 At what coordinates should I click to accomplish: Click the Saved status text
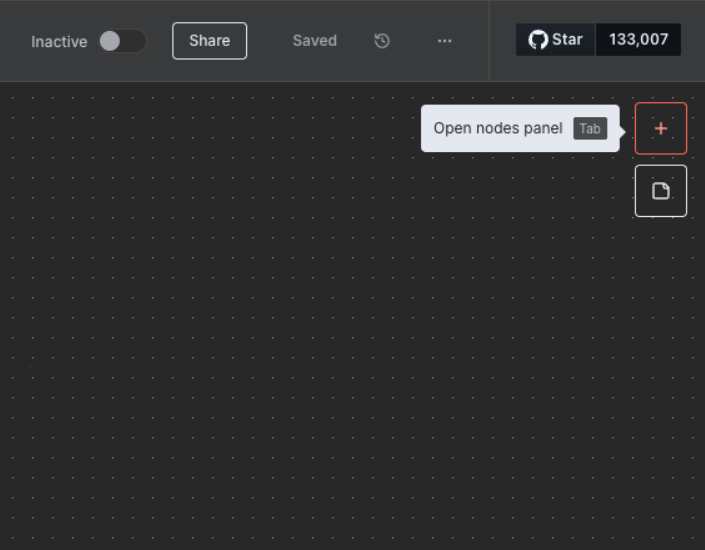click(x=315, y=40)
